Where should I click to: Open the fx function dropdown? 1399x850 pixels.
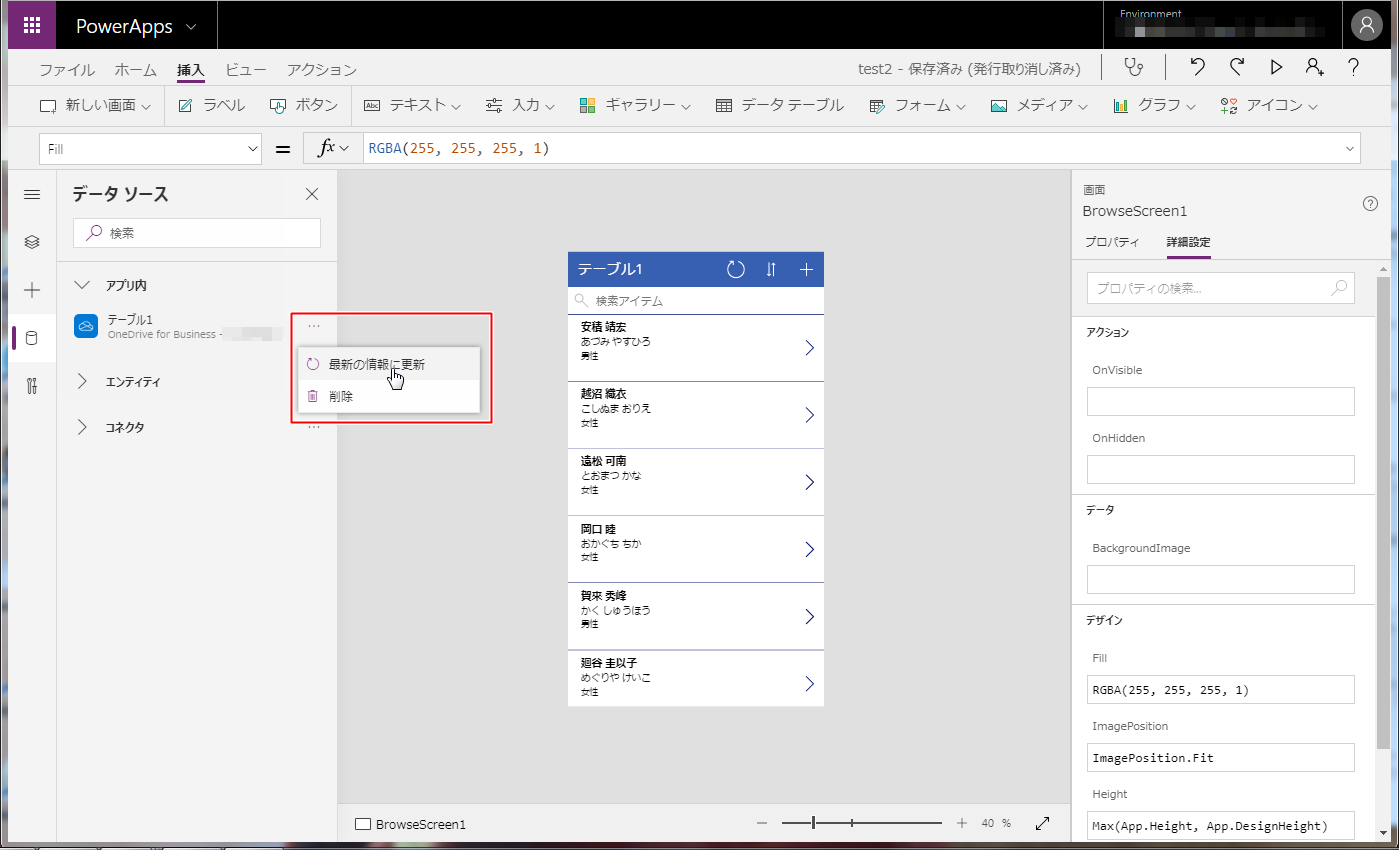(332, 149)
